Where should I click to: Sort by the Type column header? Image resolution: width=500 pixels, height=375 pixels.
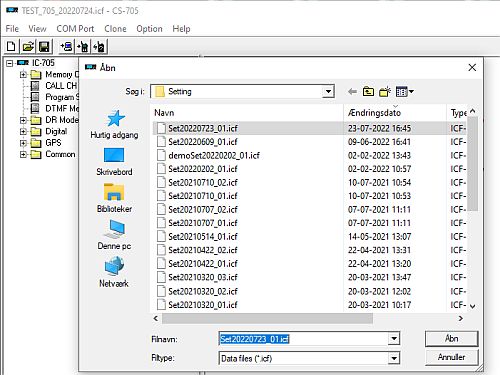pyautogui.click(x=458, y=113)
